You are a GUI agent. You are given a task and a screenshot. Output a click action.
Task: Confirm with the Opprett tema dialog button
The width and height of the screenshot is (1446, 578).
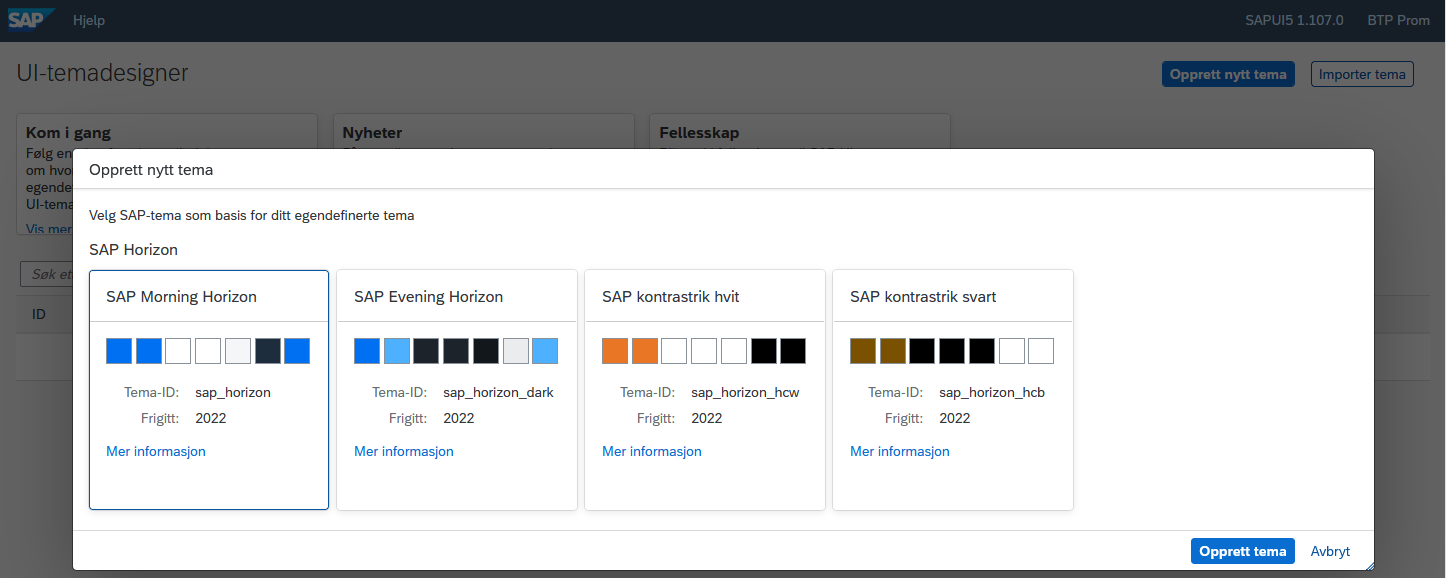(x=1242, y=551)
